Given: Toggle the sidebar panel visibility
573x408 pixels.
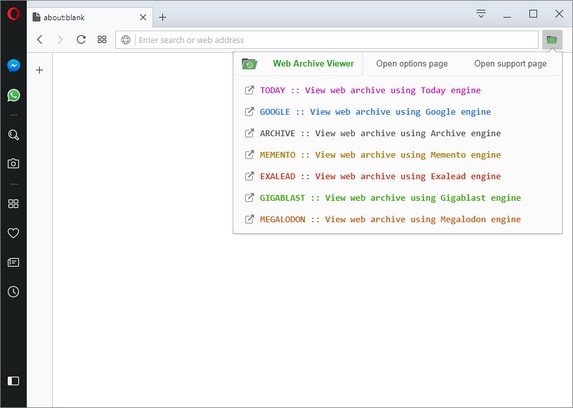Looking at the screenshot, I should pyautogui.click(x=14, y=381).
